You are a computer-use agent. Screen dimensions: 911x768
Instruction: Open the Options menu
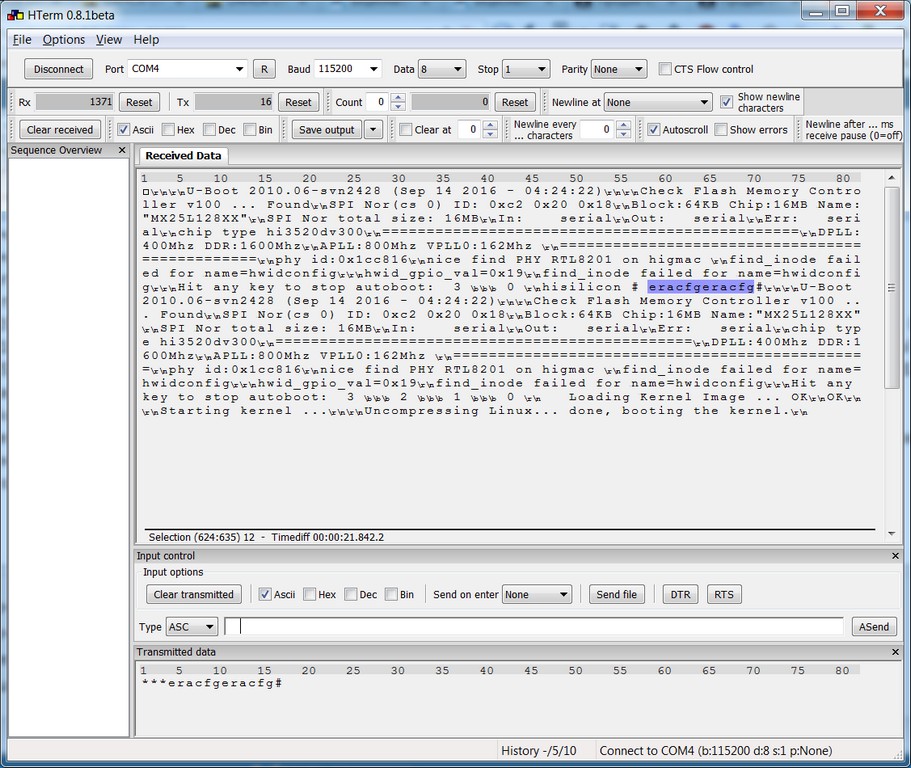[x=64, y=40]
